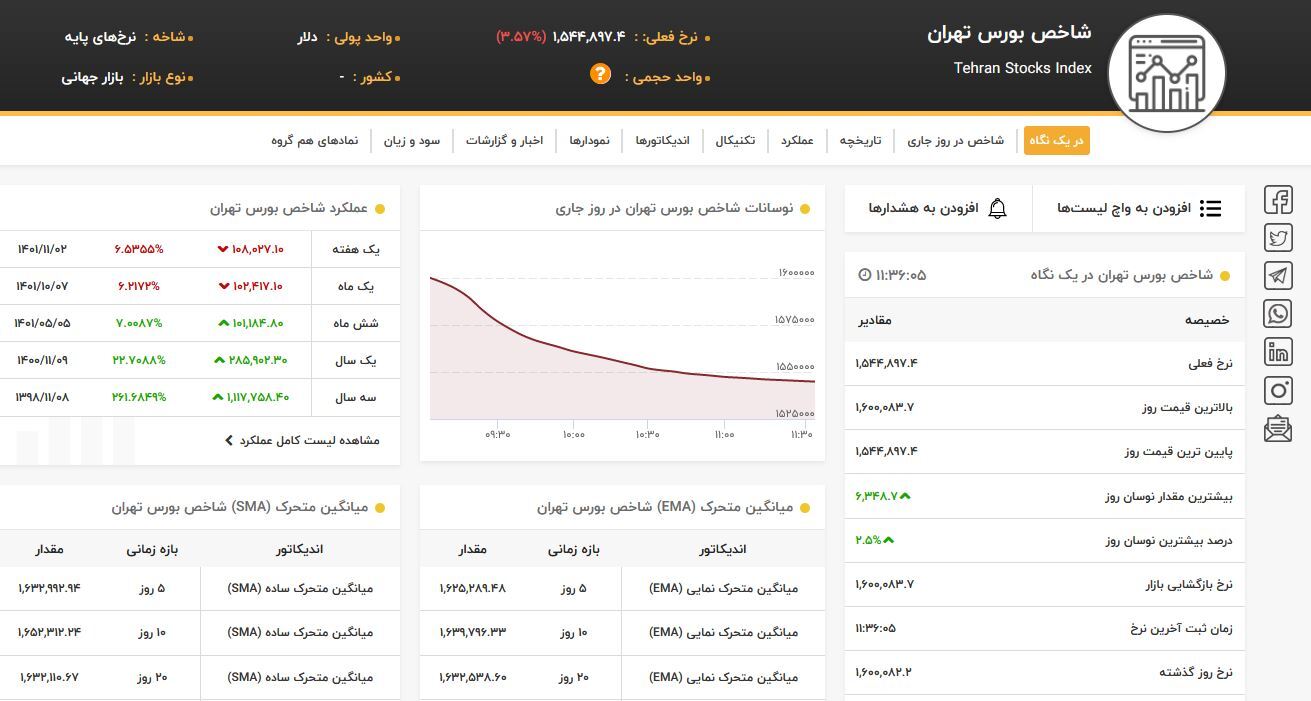Click EMA 5-day value 1,625,289.48

click(x=472, y=588)
